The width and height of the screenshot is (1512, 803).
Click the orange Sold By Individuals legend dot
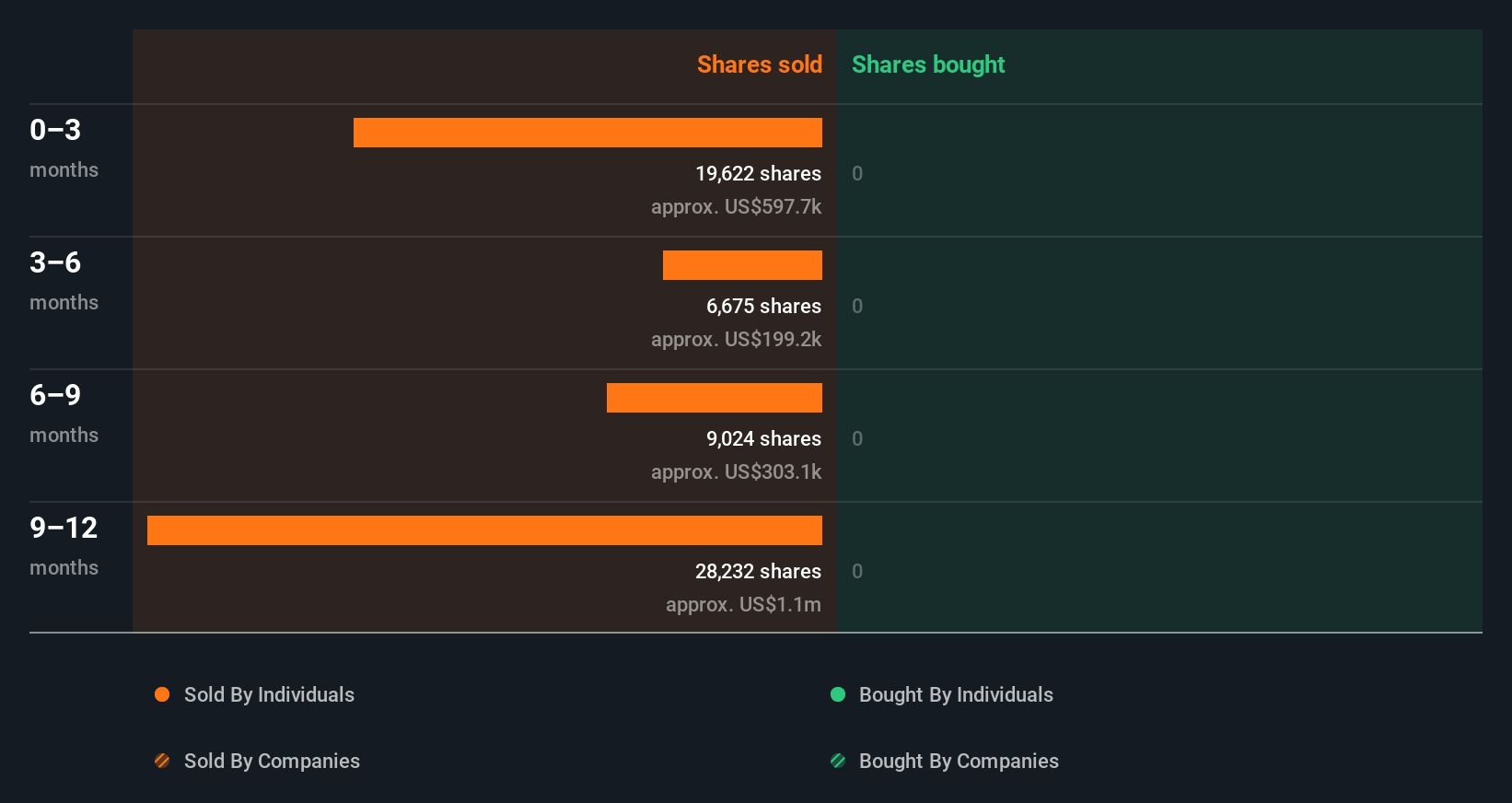pos(162,694)
